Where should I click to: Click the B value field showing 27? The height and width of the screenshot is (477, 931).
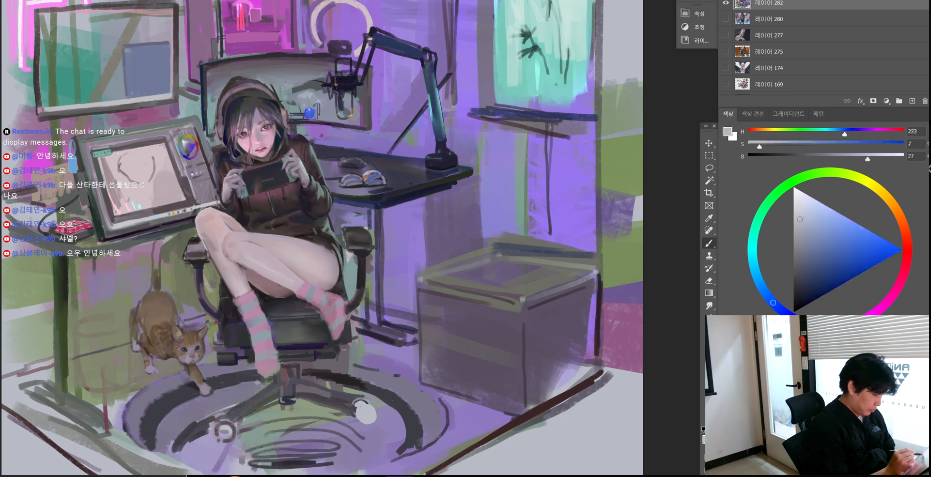click(x=916, y=156)
